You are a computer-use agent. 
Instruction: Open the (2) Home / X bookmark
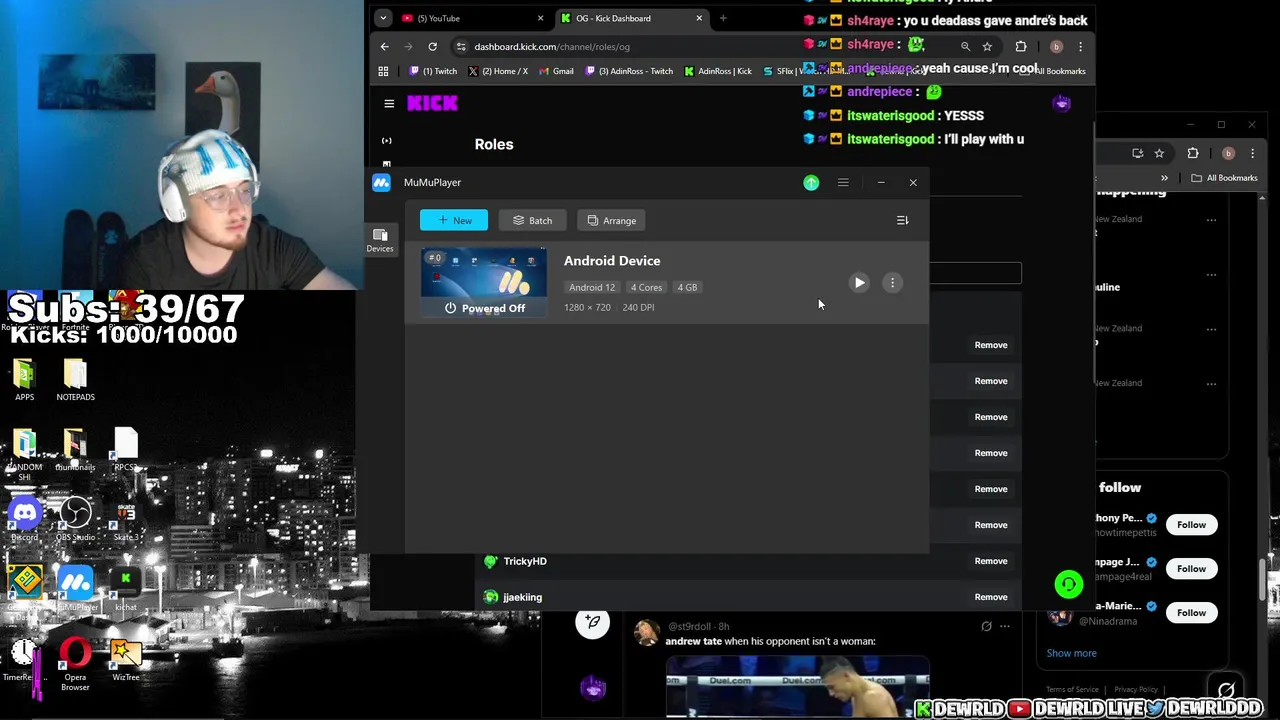coord(498,71)
